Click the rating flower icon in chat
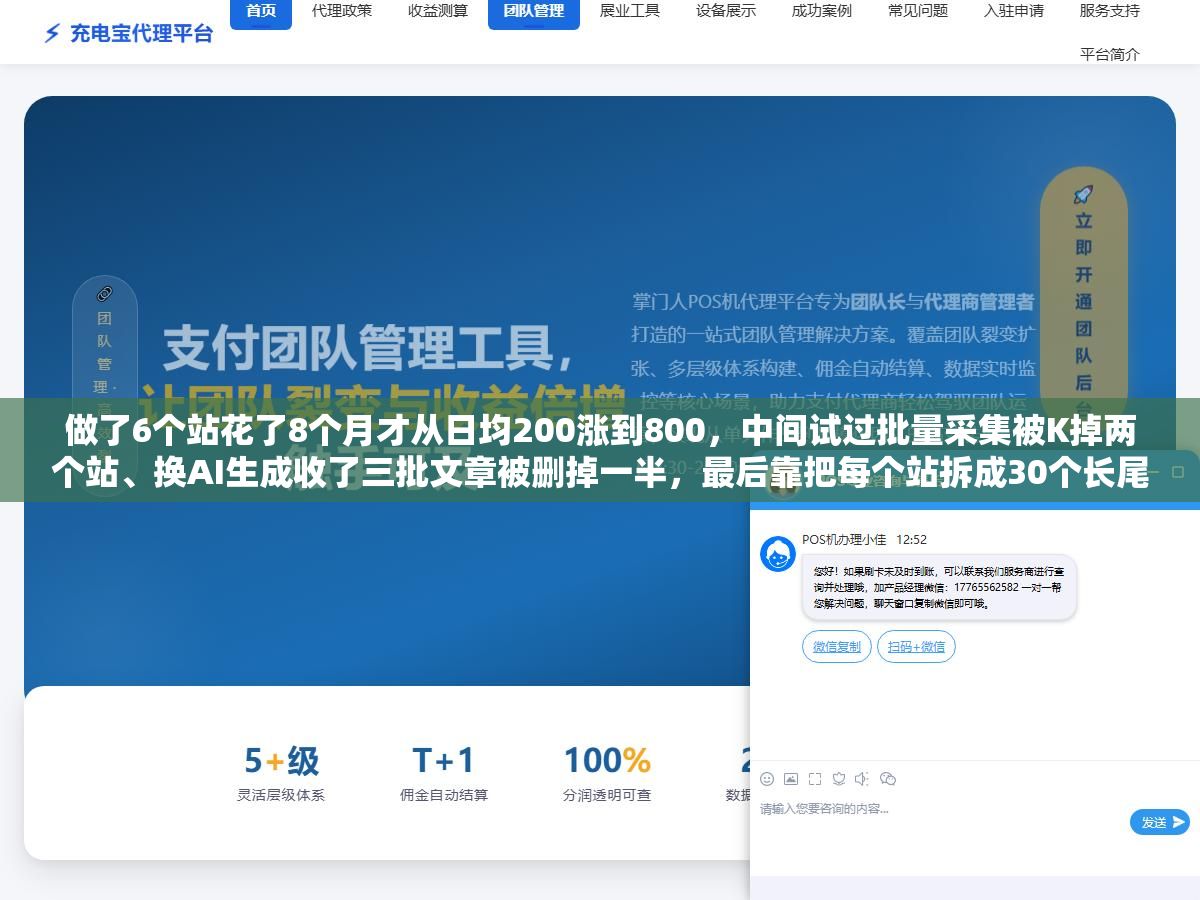The image size is (1200, 900). click(x=839, y=779)
